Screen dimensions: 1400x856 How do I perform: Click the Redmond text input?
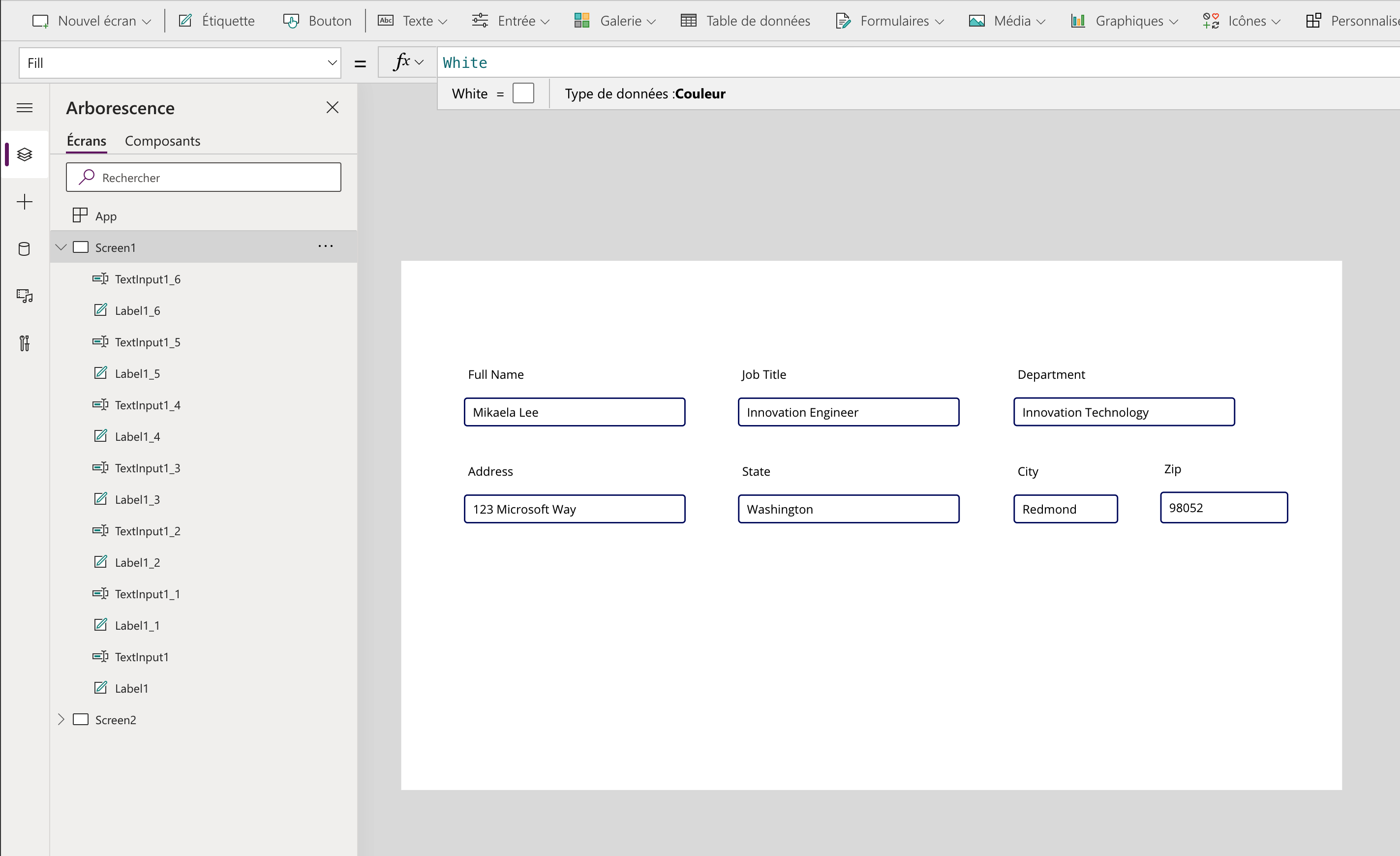[x=1065, y=509]
